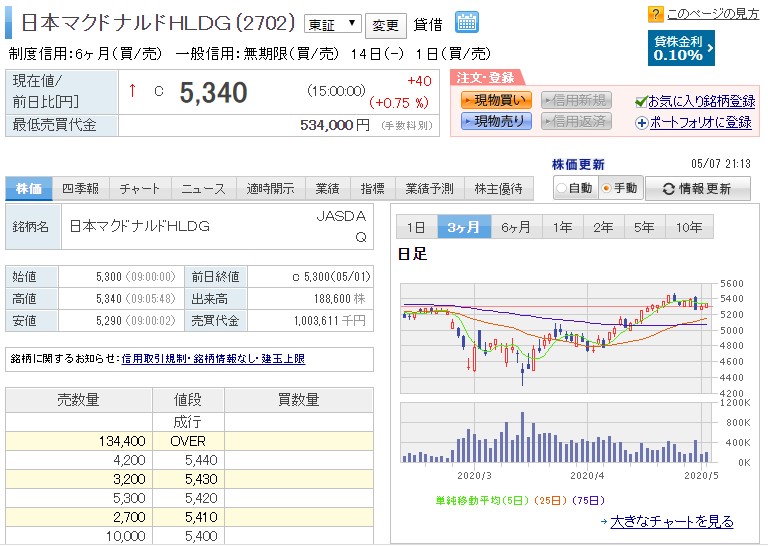Open the 東証 market dropdown

tap(333, 24)
